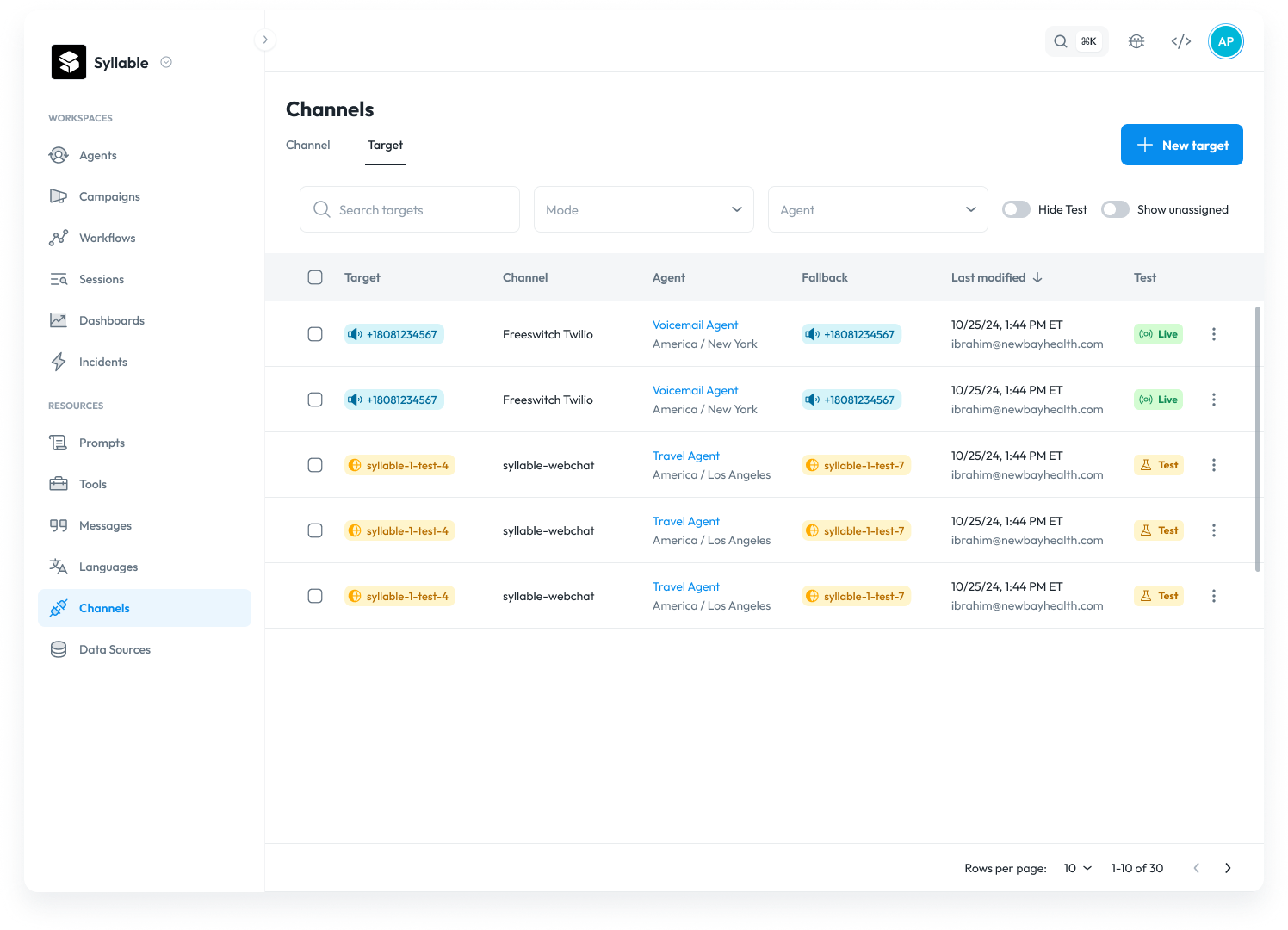Click the New target button
Viewport: 1288px width, 930px height.
pyautogui.click(x=1182, y=145)
